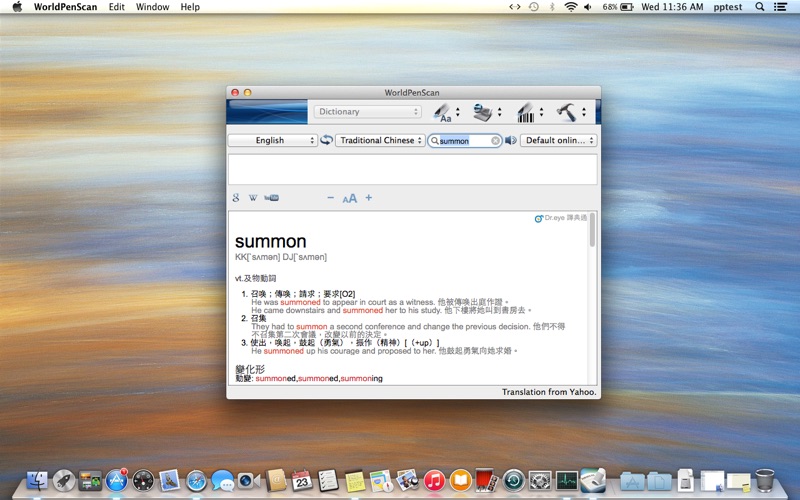
Task: Open iBooks from the dock
Action: (461, 481)
